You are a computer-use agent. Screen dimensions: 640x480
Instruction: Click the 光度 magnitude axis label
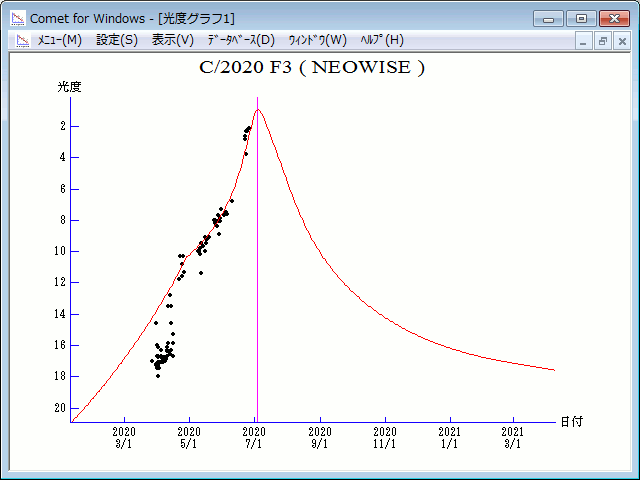tap(69, 87)
